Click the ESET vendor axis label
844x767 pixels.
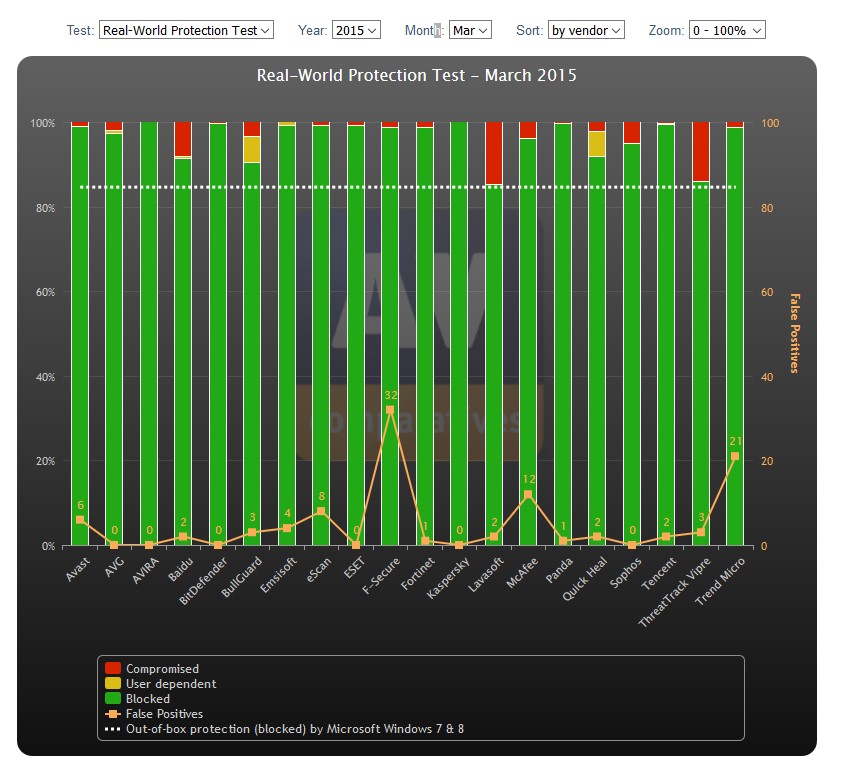coord(355,568)
